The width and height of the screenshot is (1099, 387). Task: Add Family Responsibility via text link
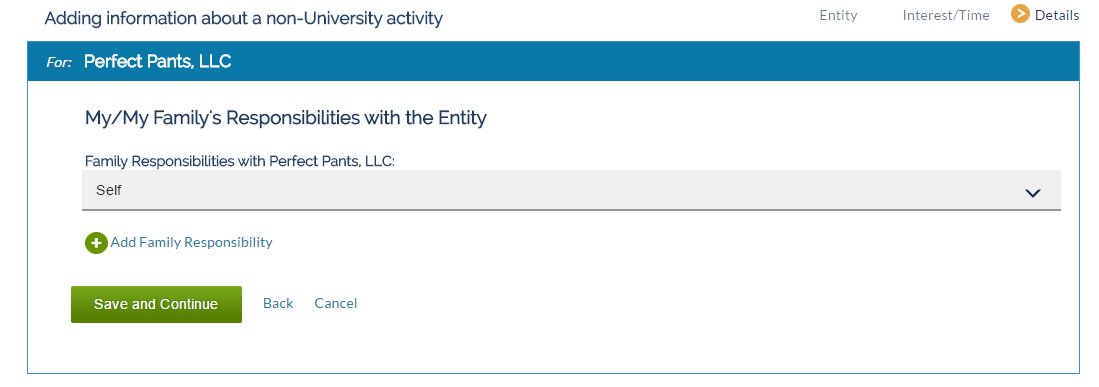(x=191, y=242)
